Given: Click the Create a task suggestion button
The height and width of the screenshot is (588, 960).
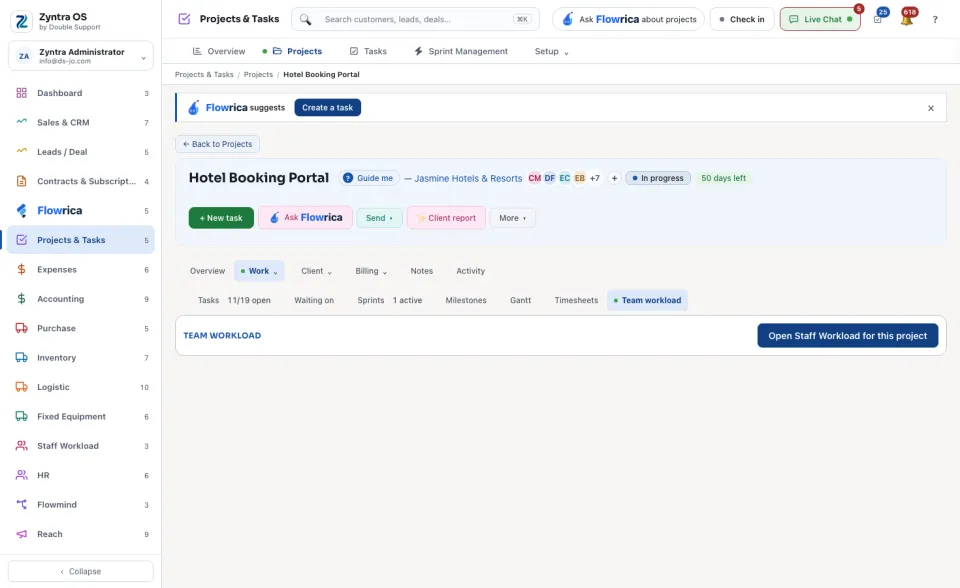Looking at the screenshot, I should (x=328, y=108).
